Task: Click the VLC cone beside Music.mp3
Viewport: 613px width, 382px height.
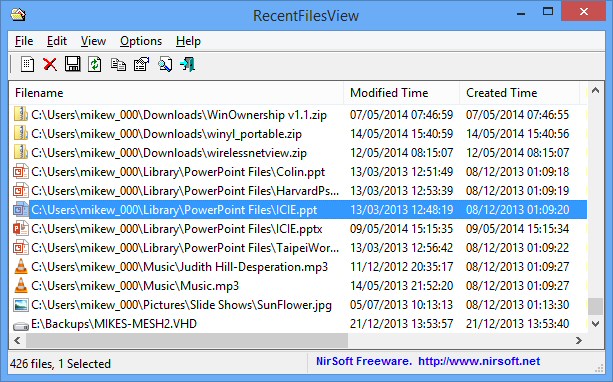Action: [21, 285]
